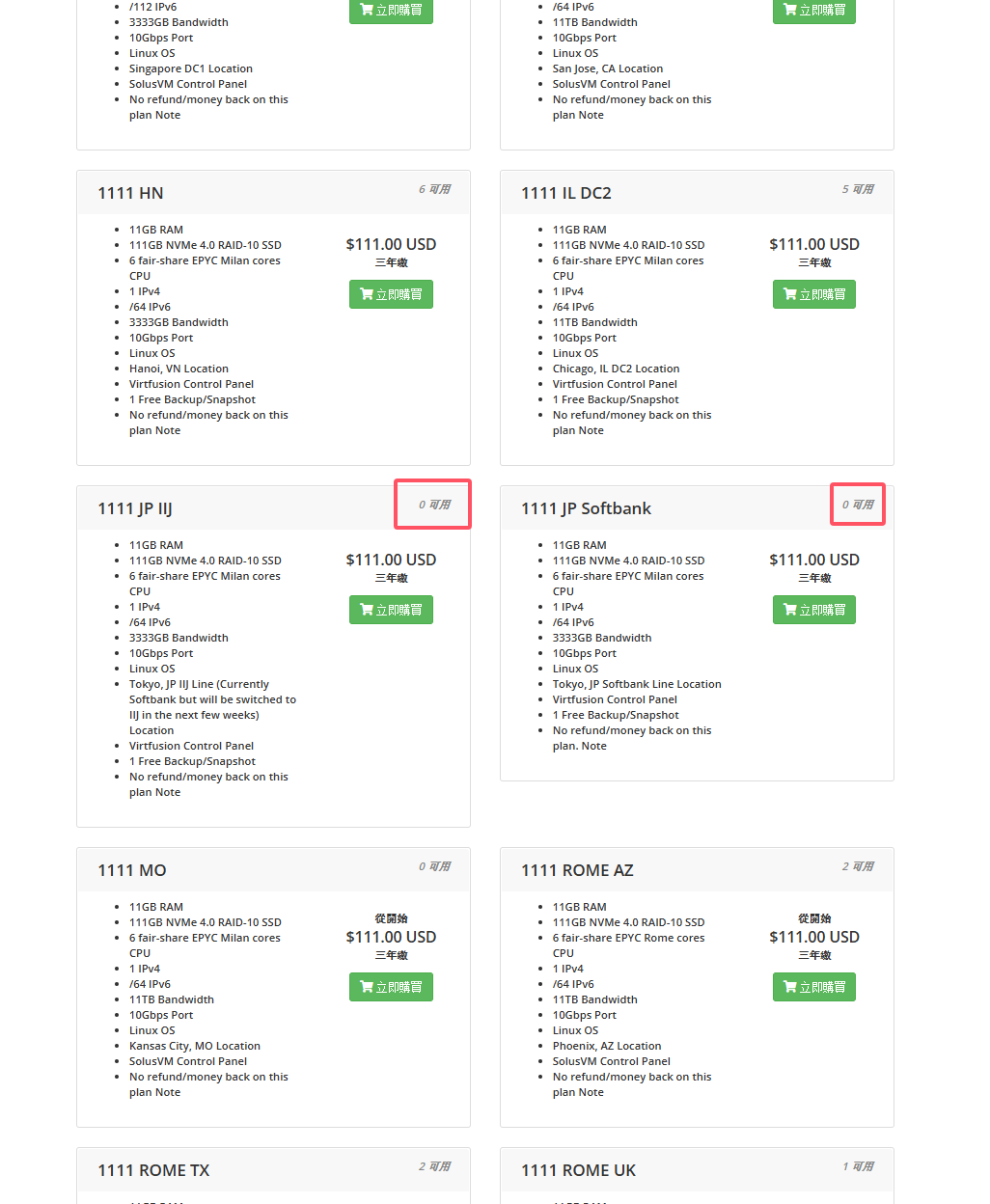Click cart icon in 1111 MO buy button
This screenshot has width=990, height=1204.
click(x=367, y=987)
